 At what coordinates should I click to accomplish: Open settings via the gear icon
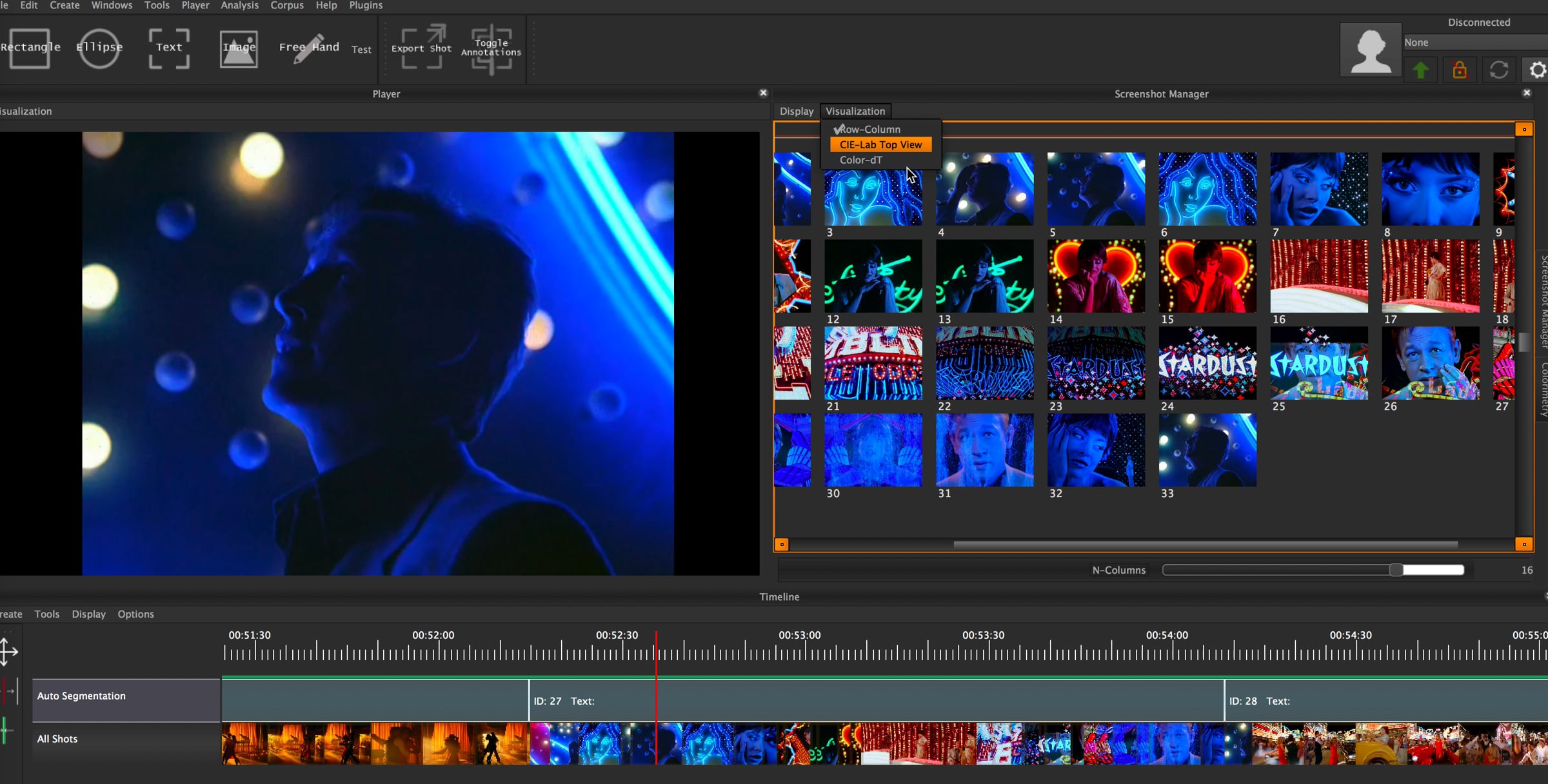click(1537, 70)
